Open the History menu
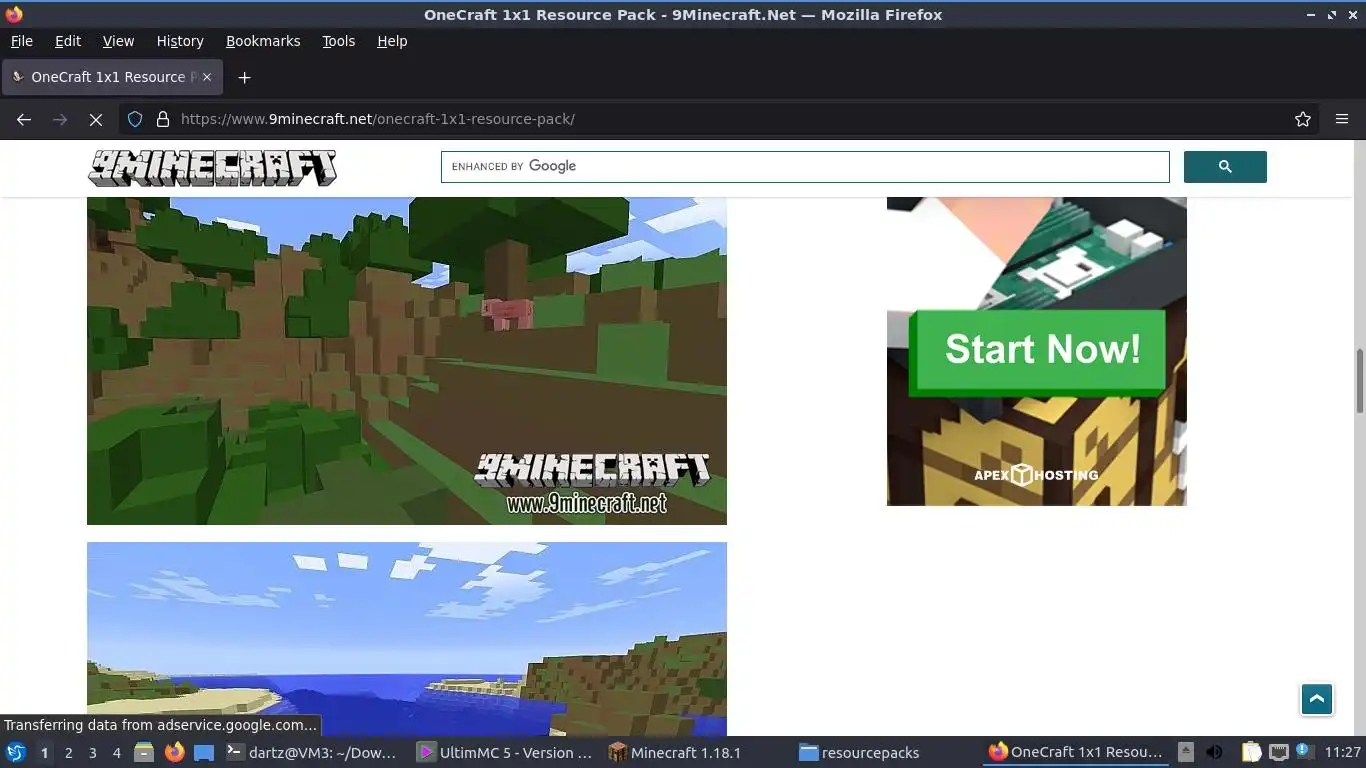The width and height of the screenshot is (1366, 768). point(180,41)
